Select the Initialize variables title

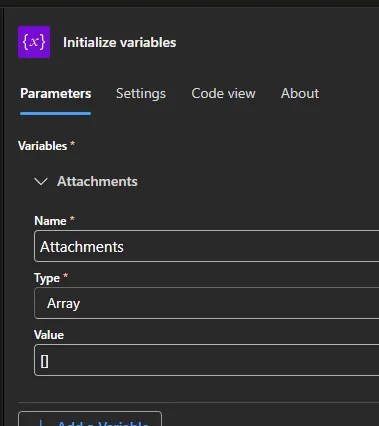120,42
